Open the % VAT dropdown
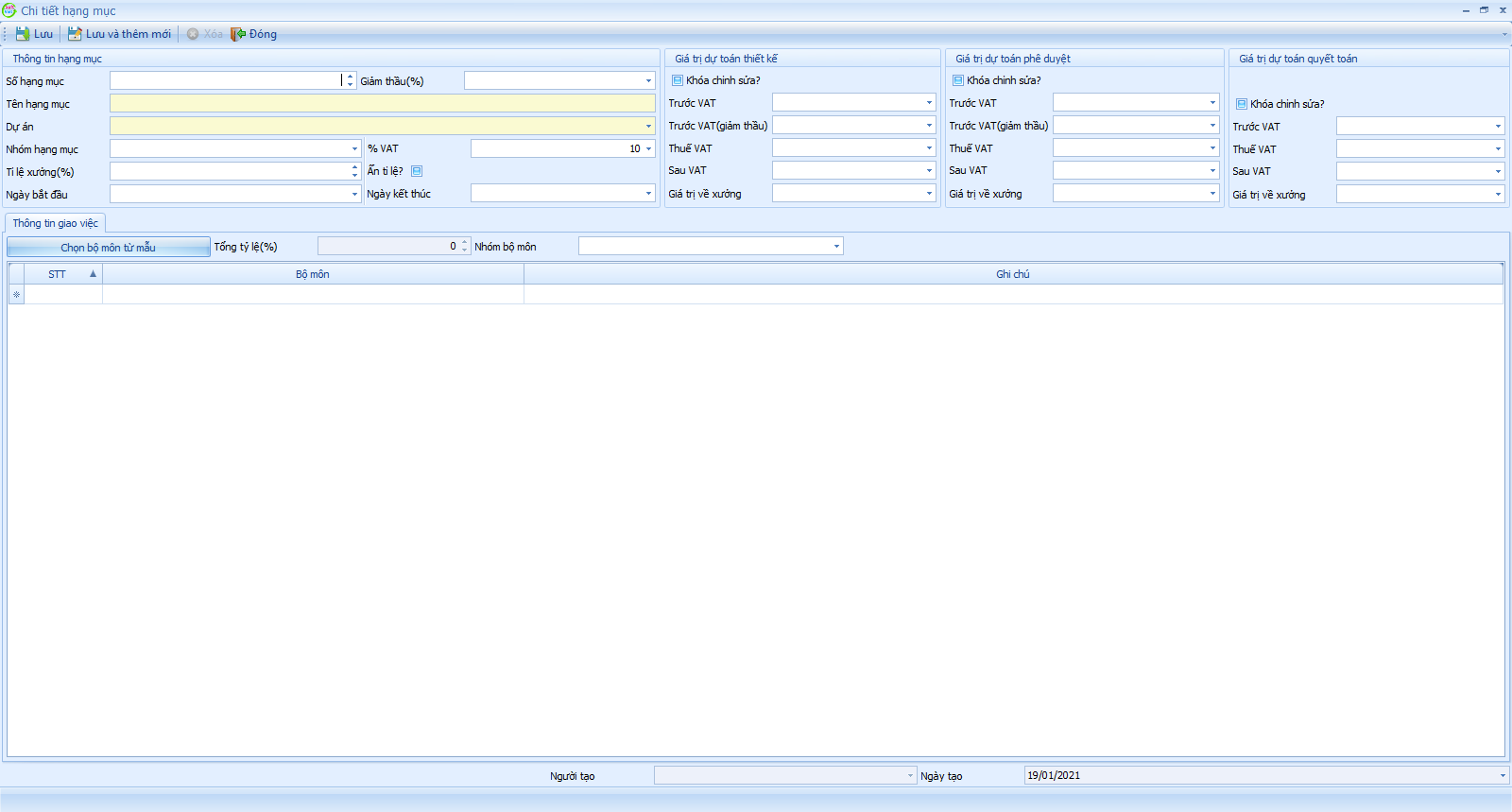Viewport: 1512px width, 812px height. pyautogui.click(x=648, y=149)
